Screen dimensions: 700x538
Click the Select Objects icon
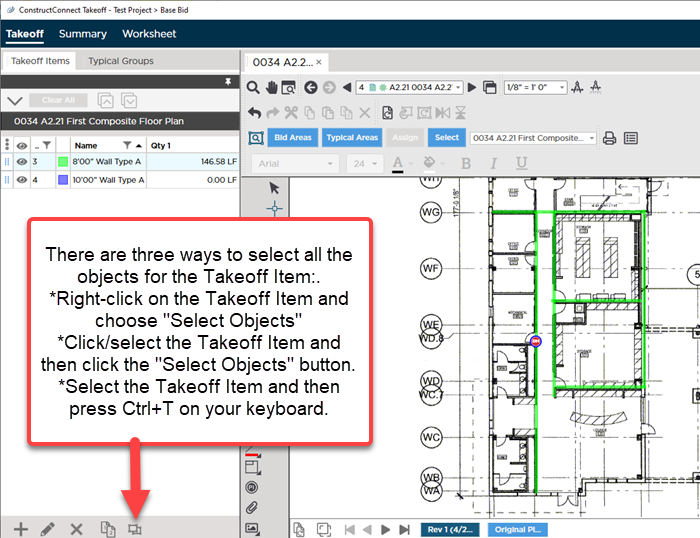pyautogui.click(x=135, y=530)
